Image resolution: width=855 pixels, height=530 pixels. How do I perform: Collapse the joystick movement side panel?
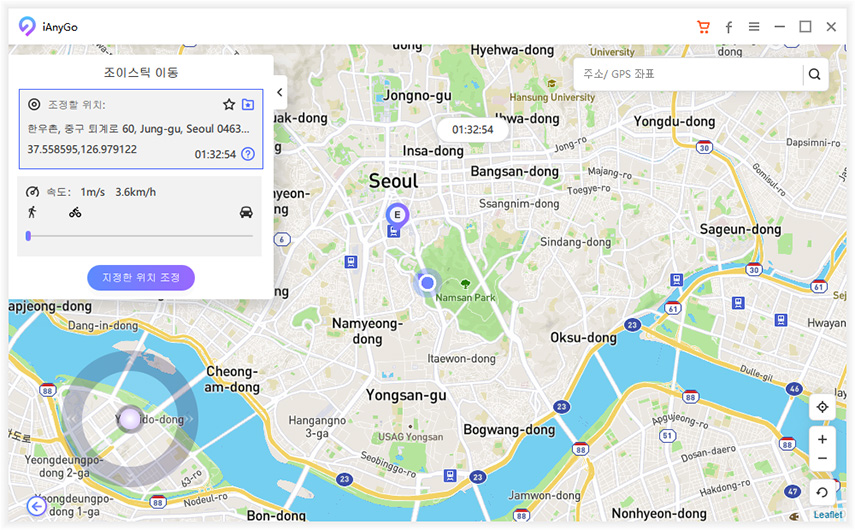(280, 92)
